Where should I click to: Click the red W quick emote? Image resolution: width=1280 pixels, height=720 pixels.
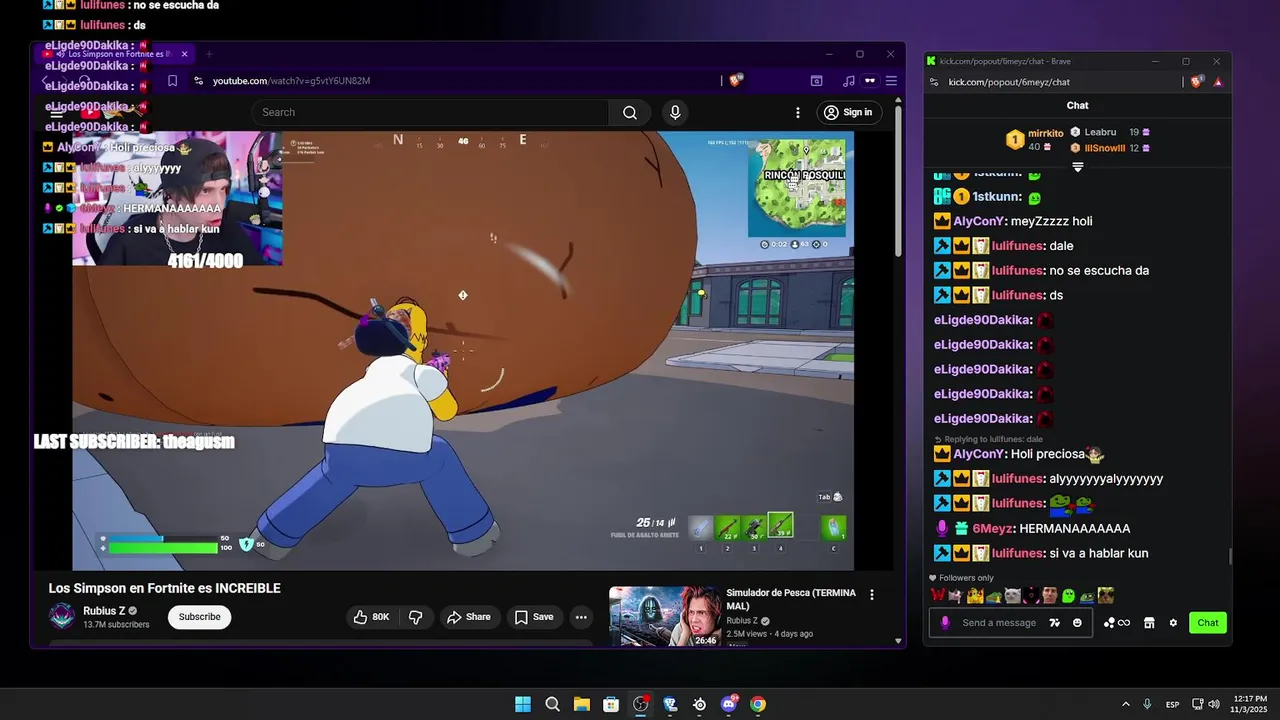pos(938,596)
